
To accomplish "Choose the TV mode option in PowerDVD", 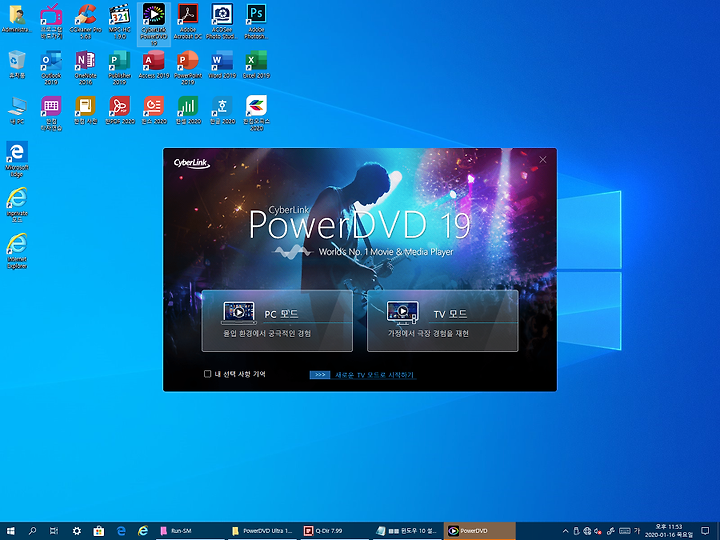I will pos(443,321).
